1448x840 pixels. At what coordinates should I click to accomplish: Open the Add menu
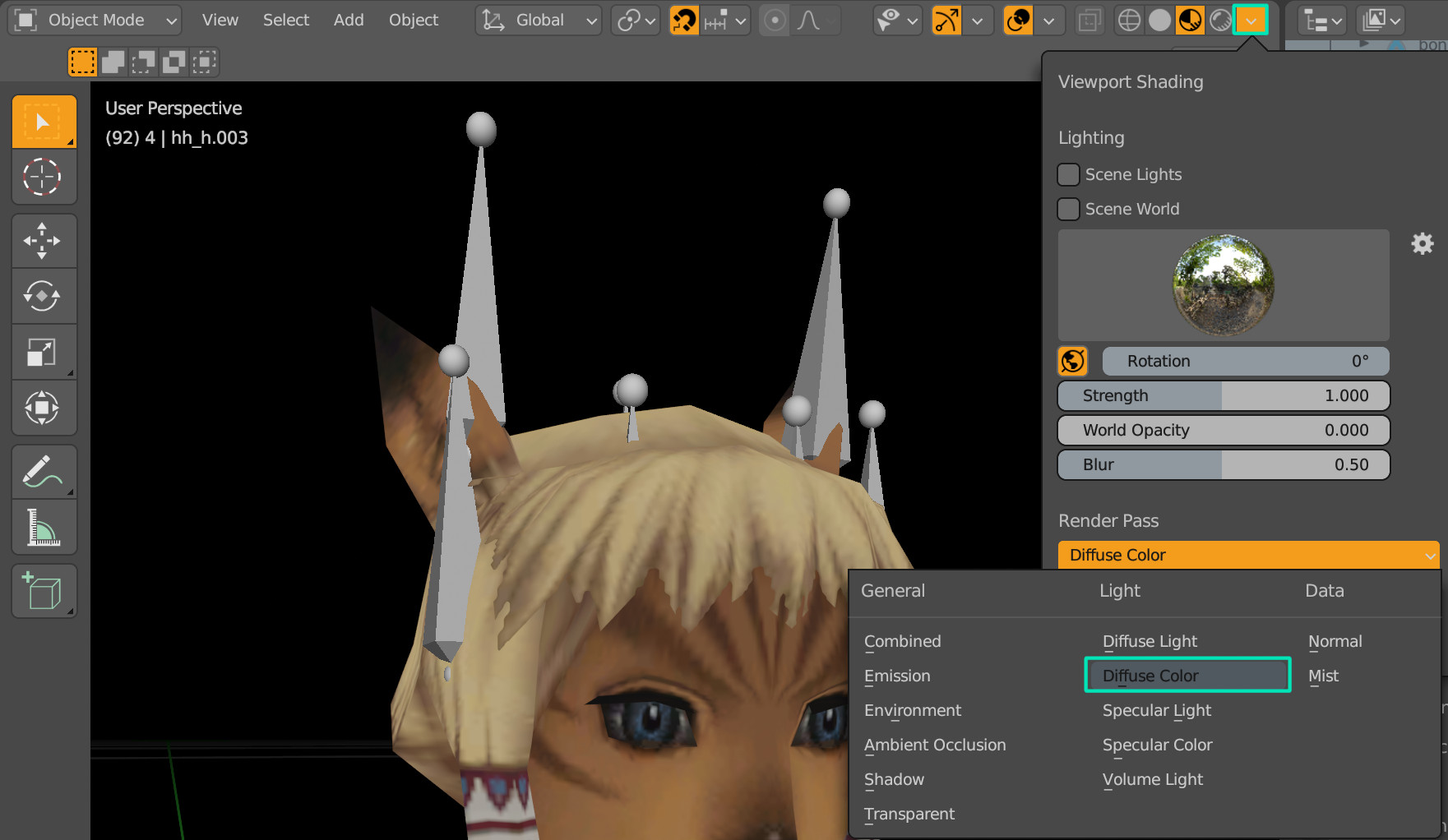pos(349,20)
